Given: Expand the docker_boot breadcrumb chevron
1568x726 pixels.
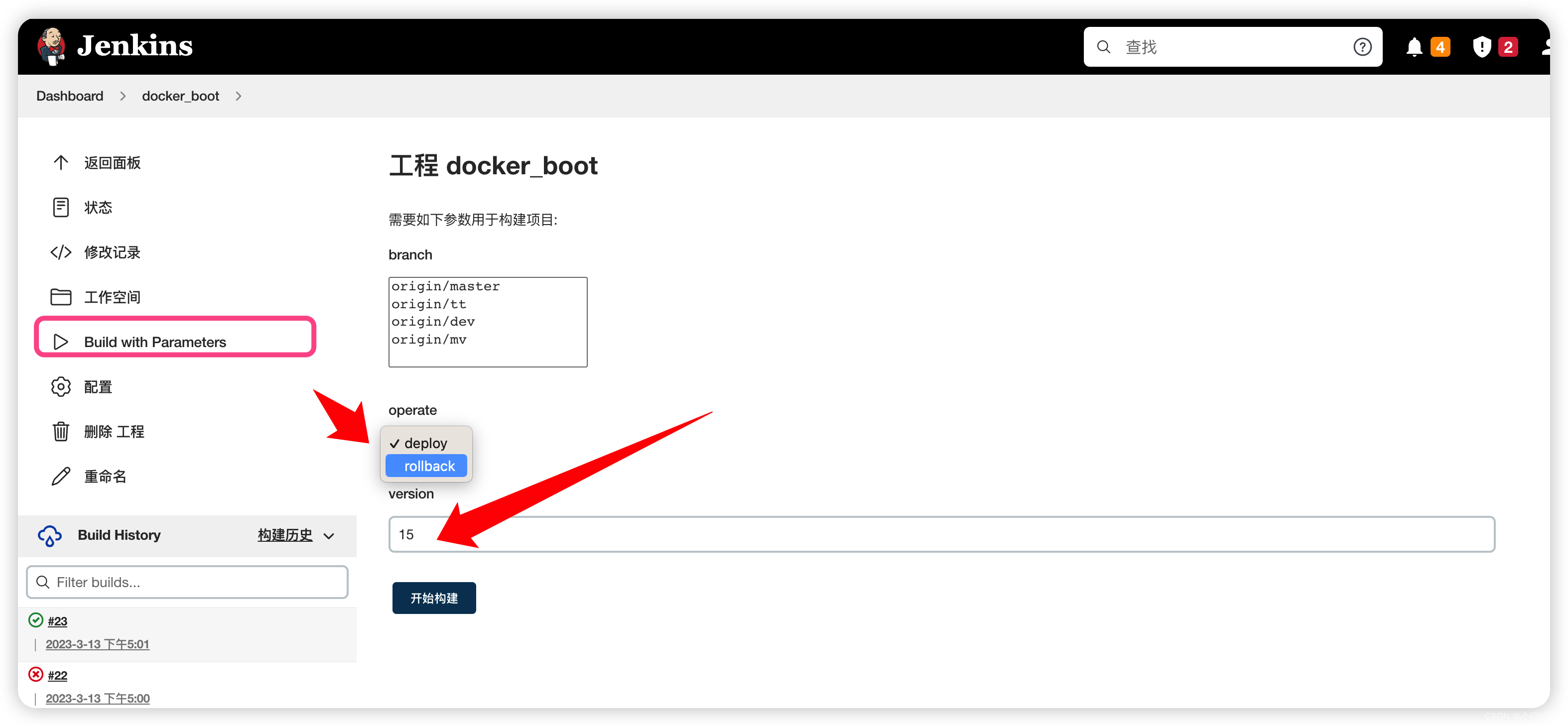Looking at the screenshot, I should tap(238, 96).
